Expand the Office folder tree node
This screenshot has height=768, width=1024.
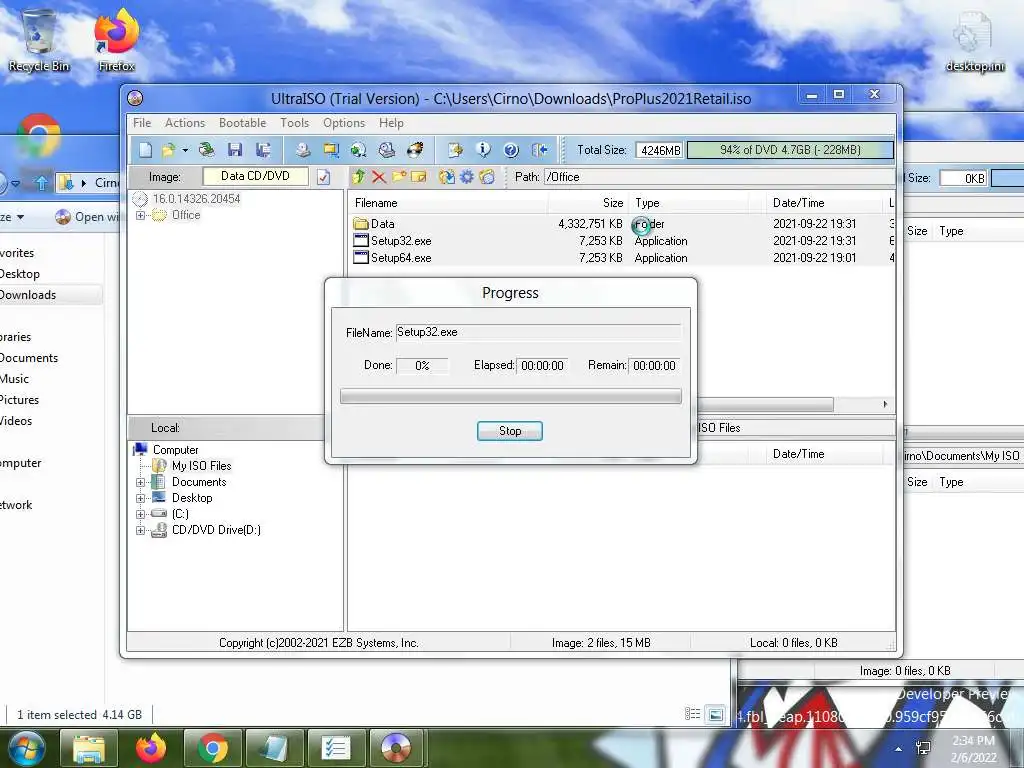[x=140, y=216]
